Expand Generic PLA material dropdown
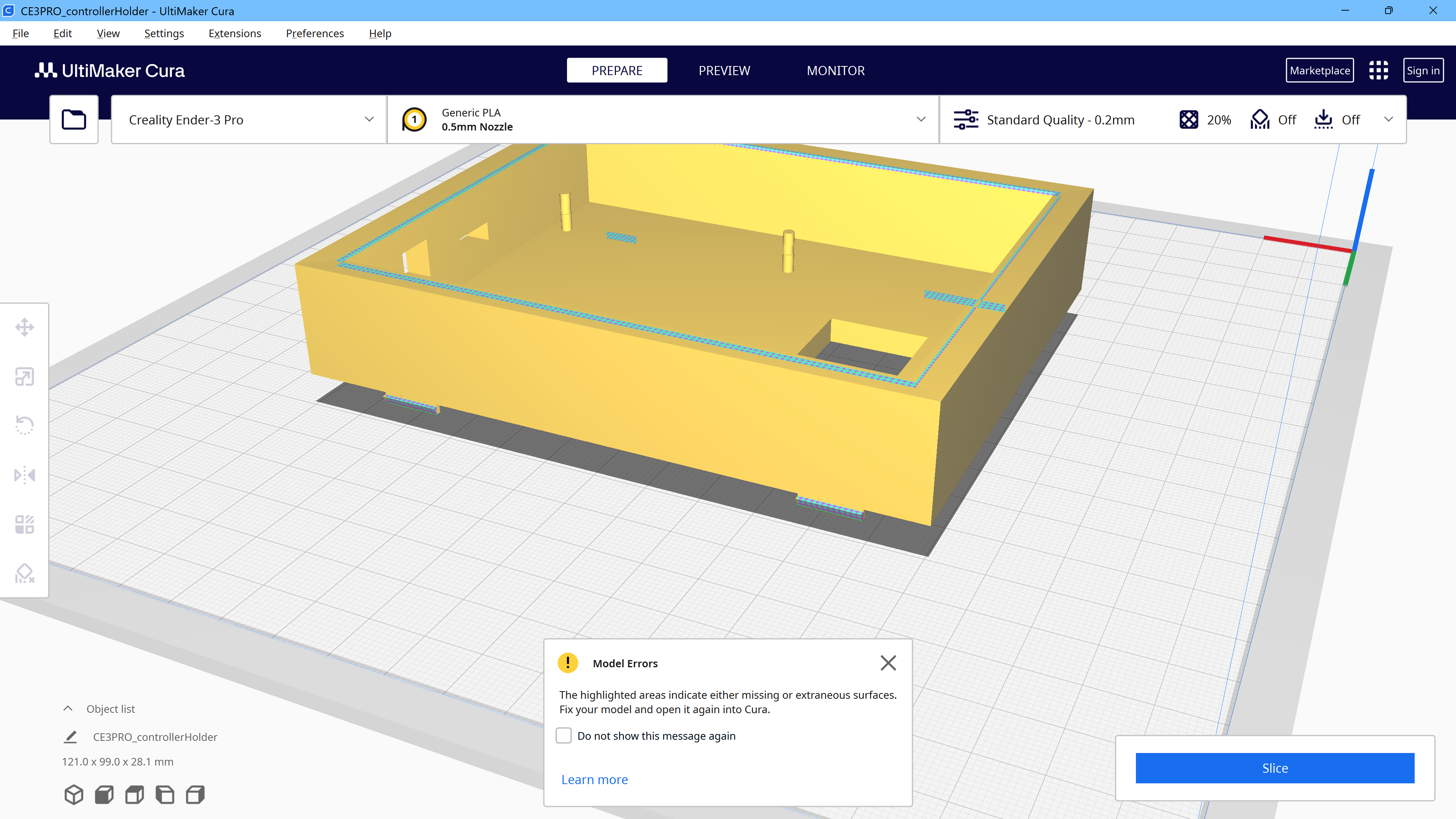The width and height of the screenshot is (1456, 819). coord(921,119)
